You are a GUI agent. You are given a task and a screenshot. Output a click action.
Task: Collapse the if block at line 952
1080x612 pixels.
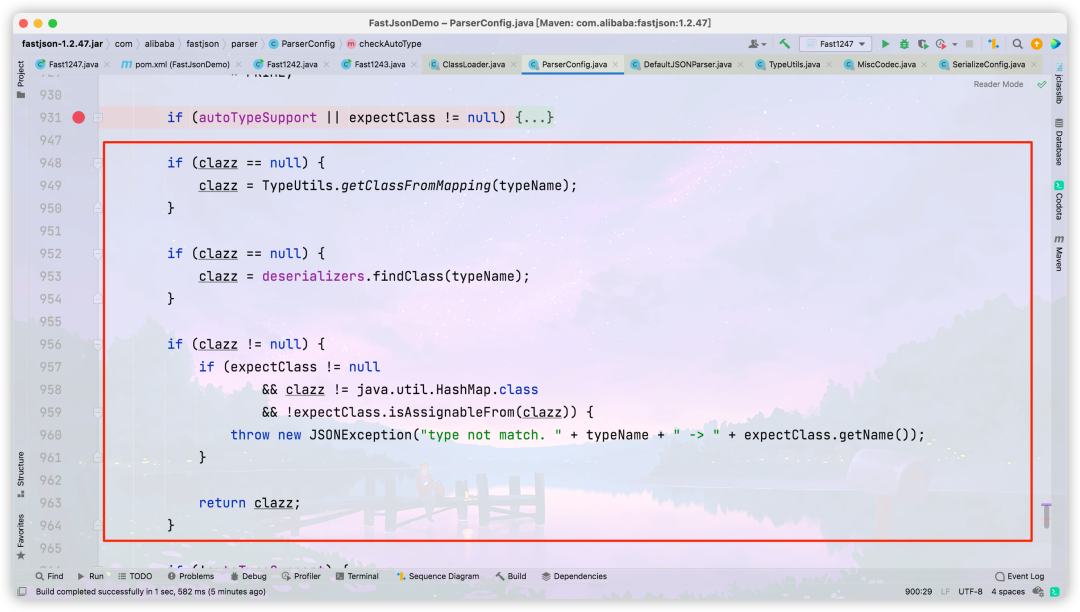pos(98,254)
